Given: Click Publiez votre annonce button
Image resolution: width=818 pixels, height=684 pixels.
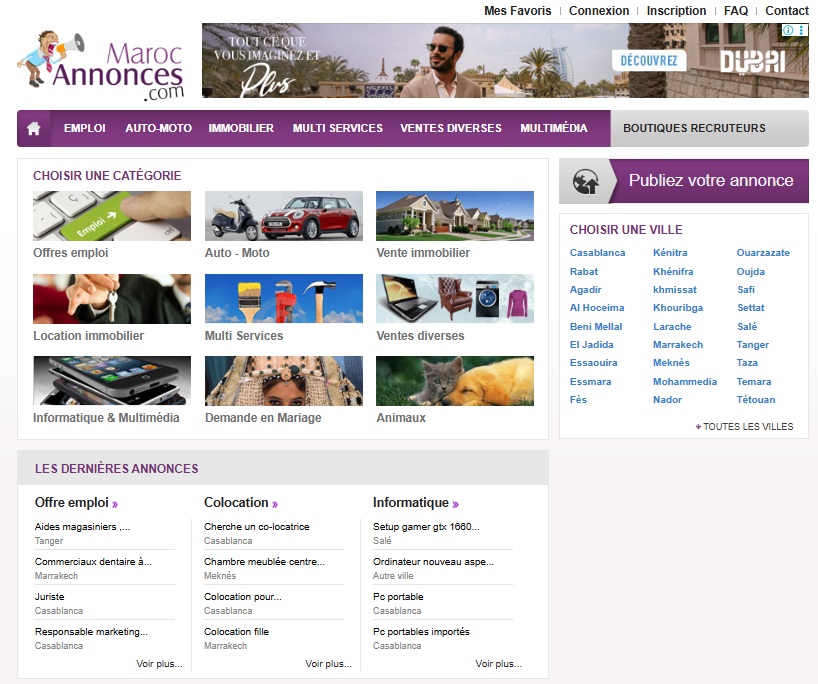Looking at the screenshot, I should [x=711, y=181].
